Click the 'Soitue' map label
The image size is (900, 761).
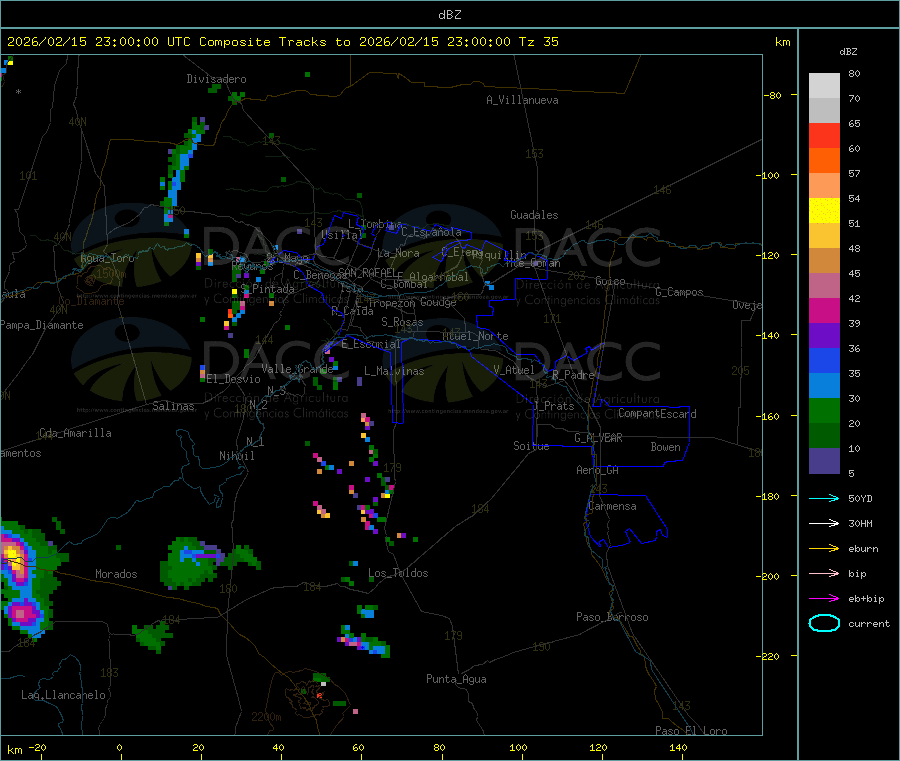(x=531, y=446)
